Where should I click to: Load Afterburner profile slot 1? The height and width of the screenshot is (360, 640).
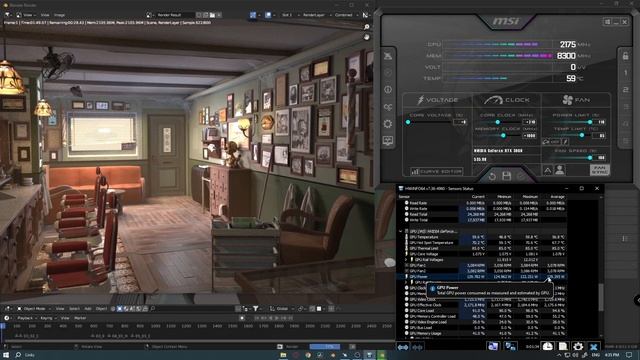pos(625,73)
